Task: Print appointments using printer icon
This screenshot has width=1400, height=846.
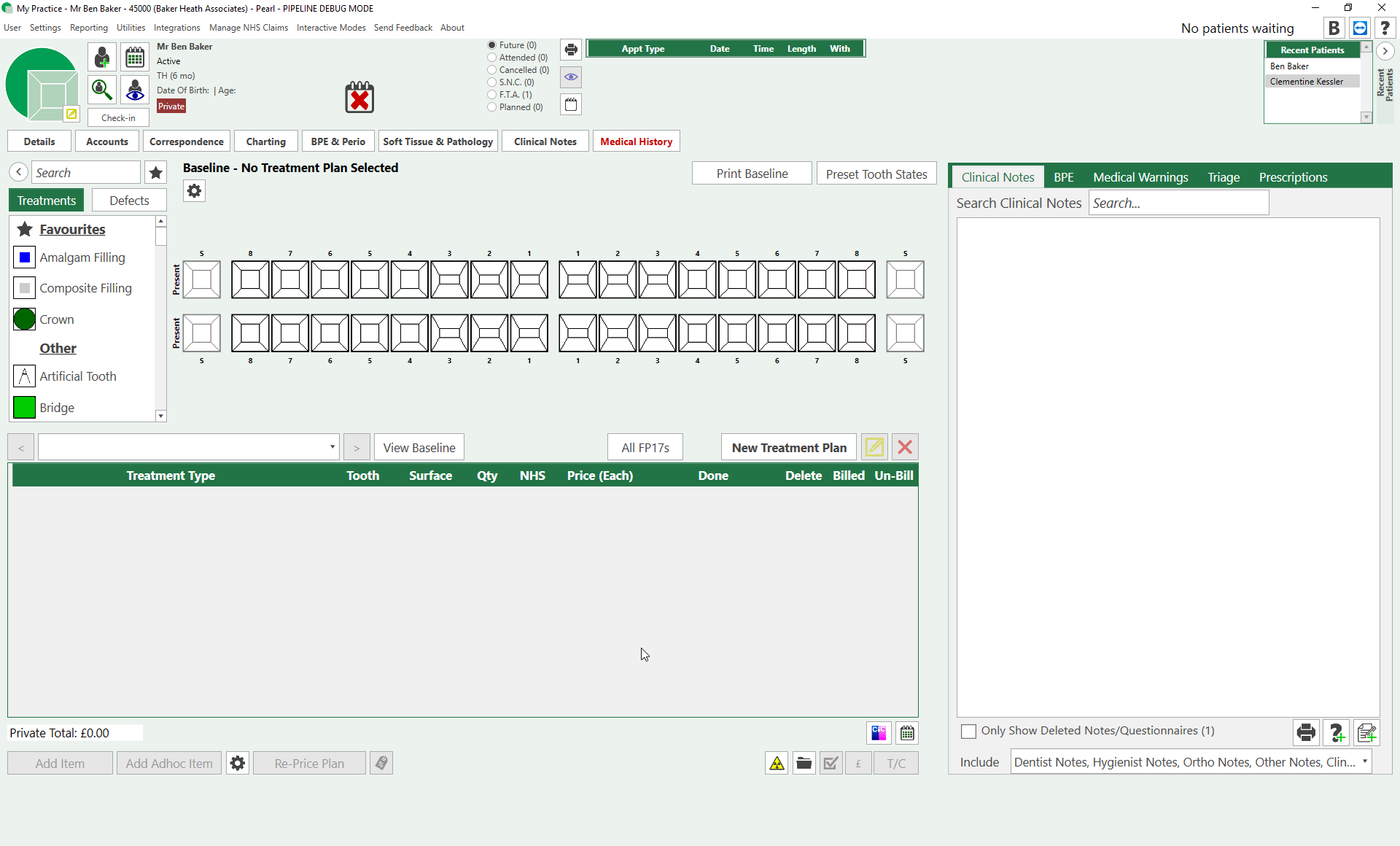Action: 571,50
